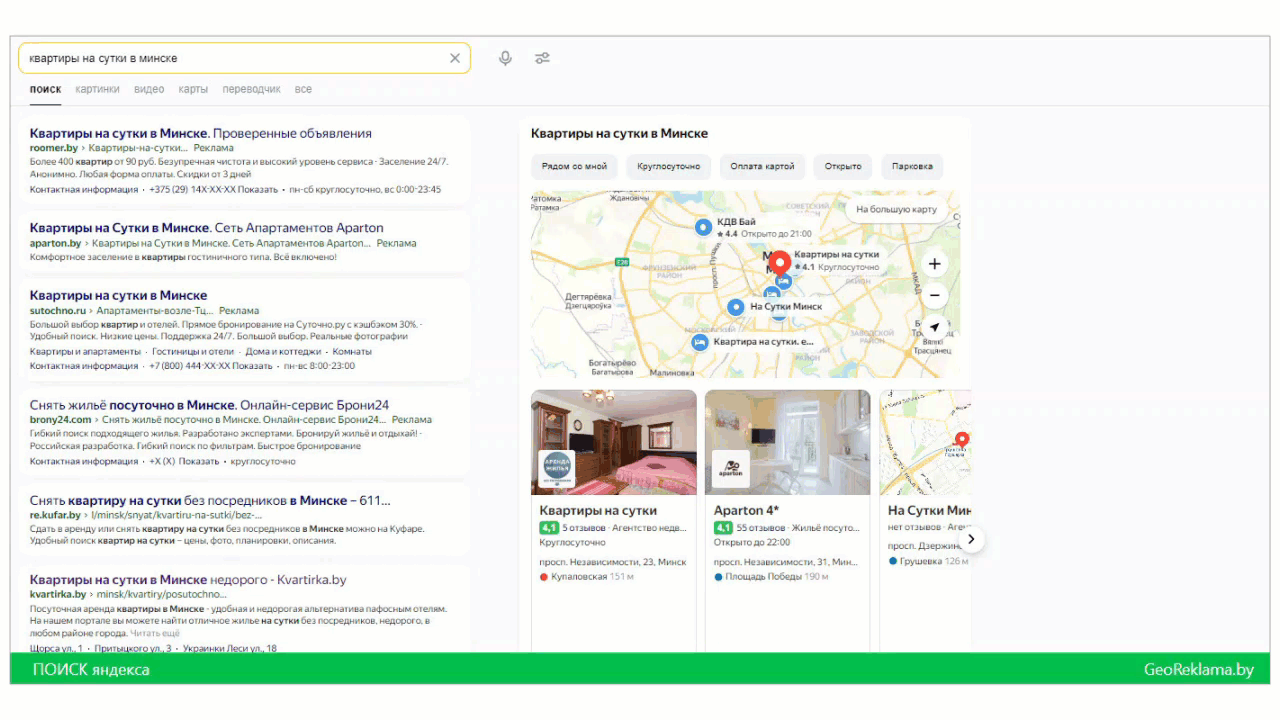View 5 отзывов of Квартиры на сутки
The height and width of the screenshot is (720, 1280).
[584, 527]
